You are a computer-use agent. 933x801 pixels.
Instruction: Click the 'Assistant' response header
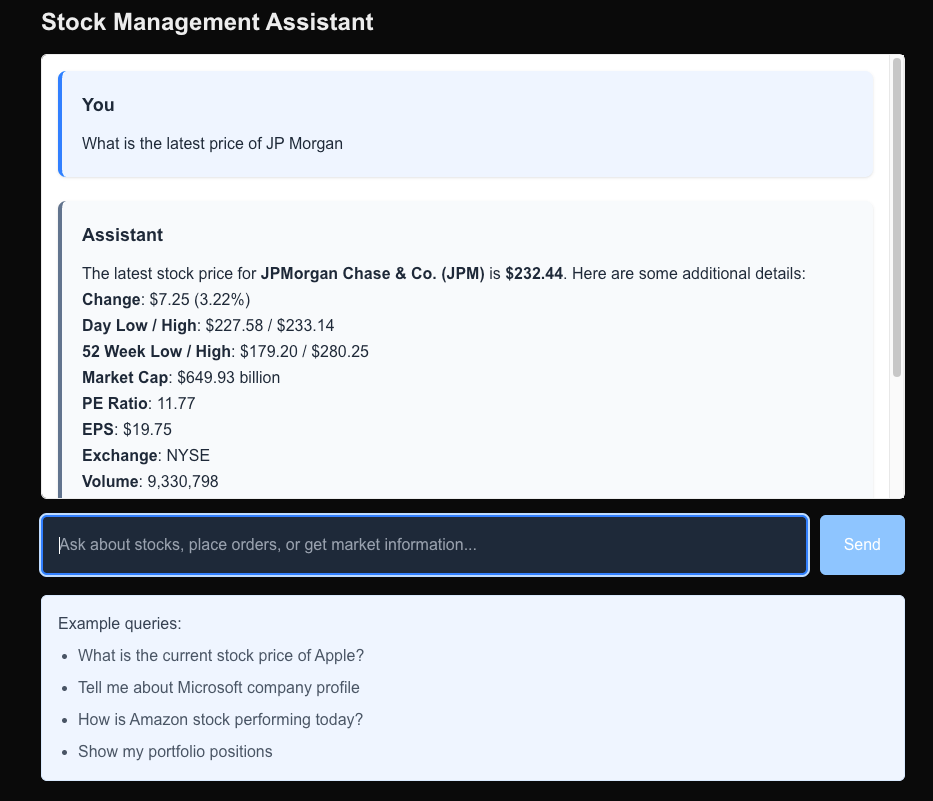(122, 235)
